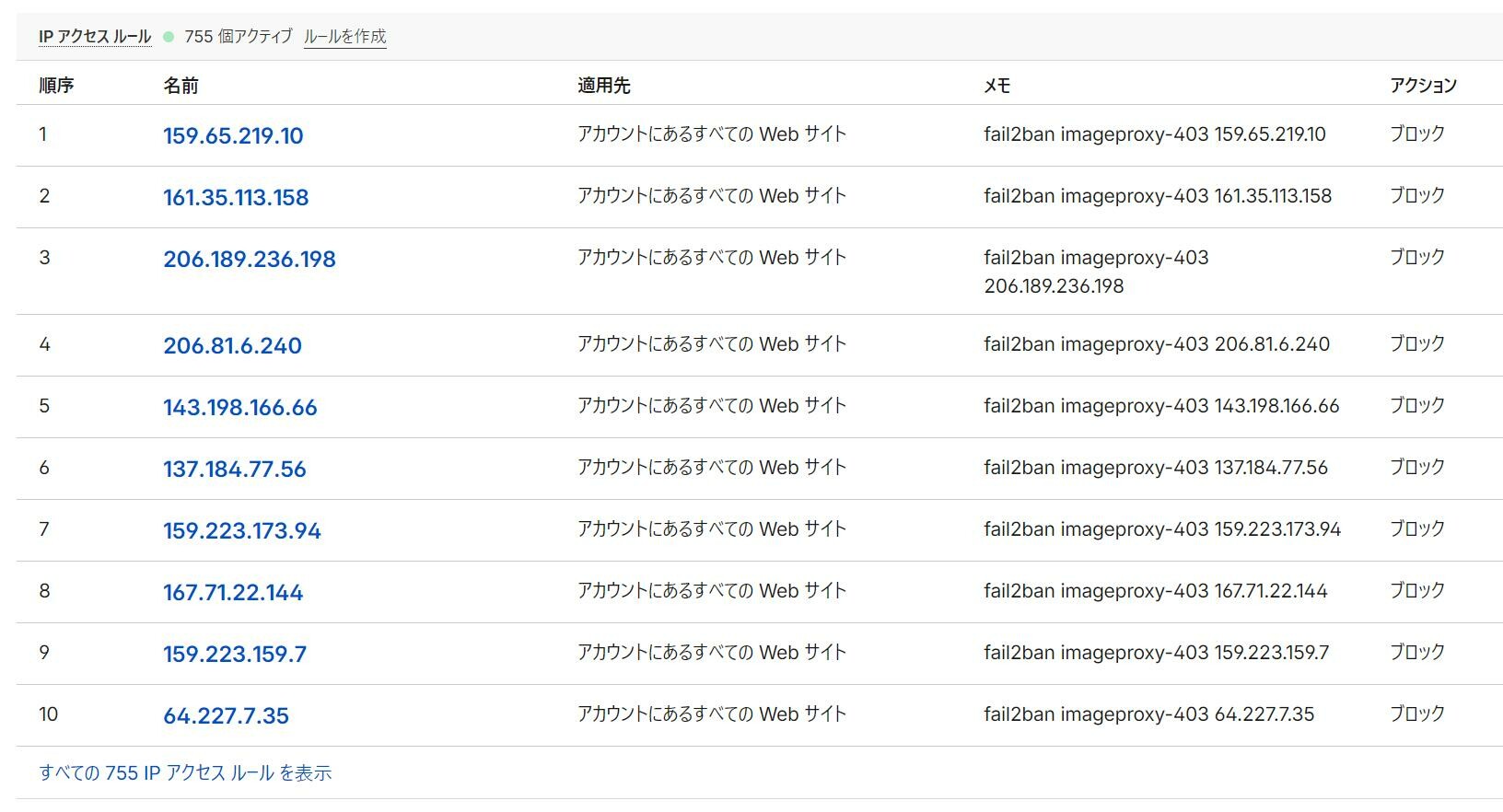Viewport: 1503px width, 812px height.
Task: Open the 64.227.7.35 rule
Action: [226, 715]
